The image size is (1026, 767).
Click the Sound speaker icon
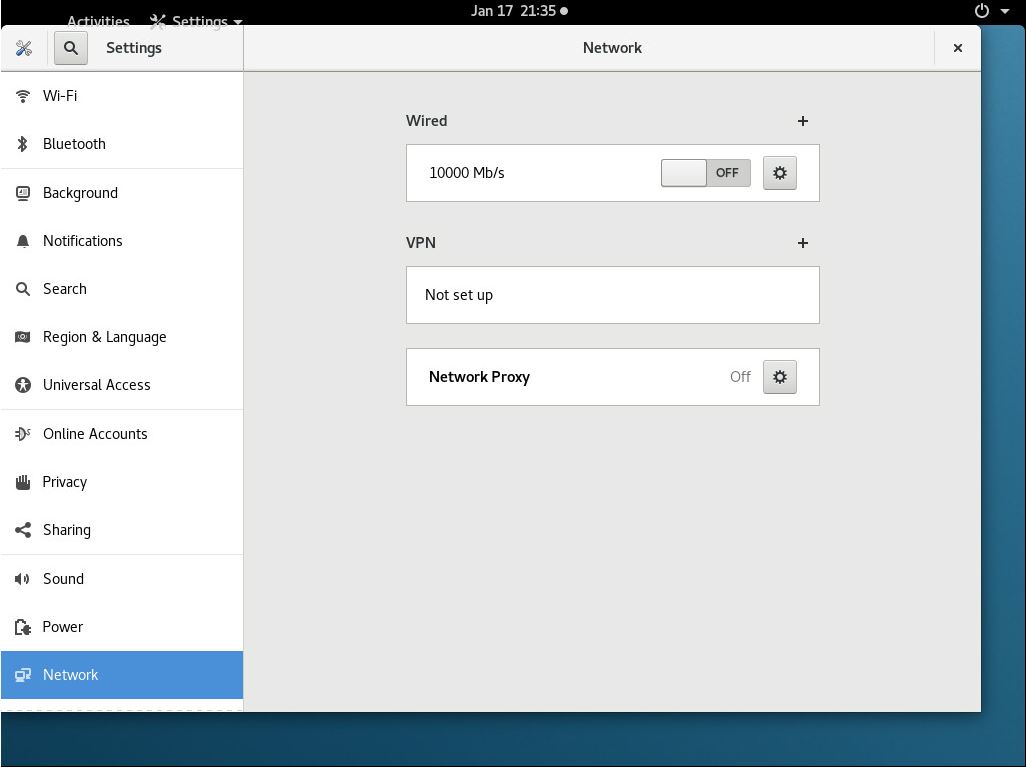point(23,579)
